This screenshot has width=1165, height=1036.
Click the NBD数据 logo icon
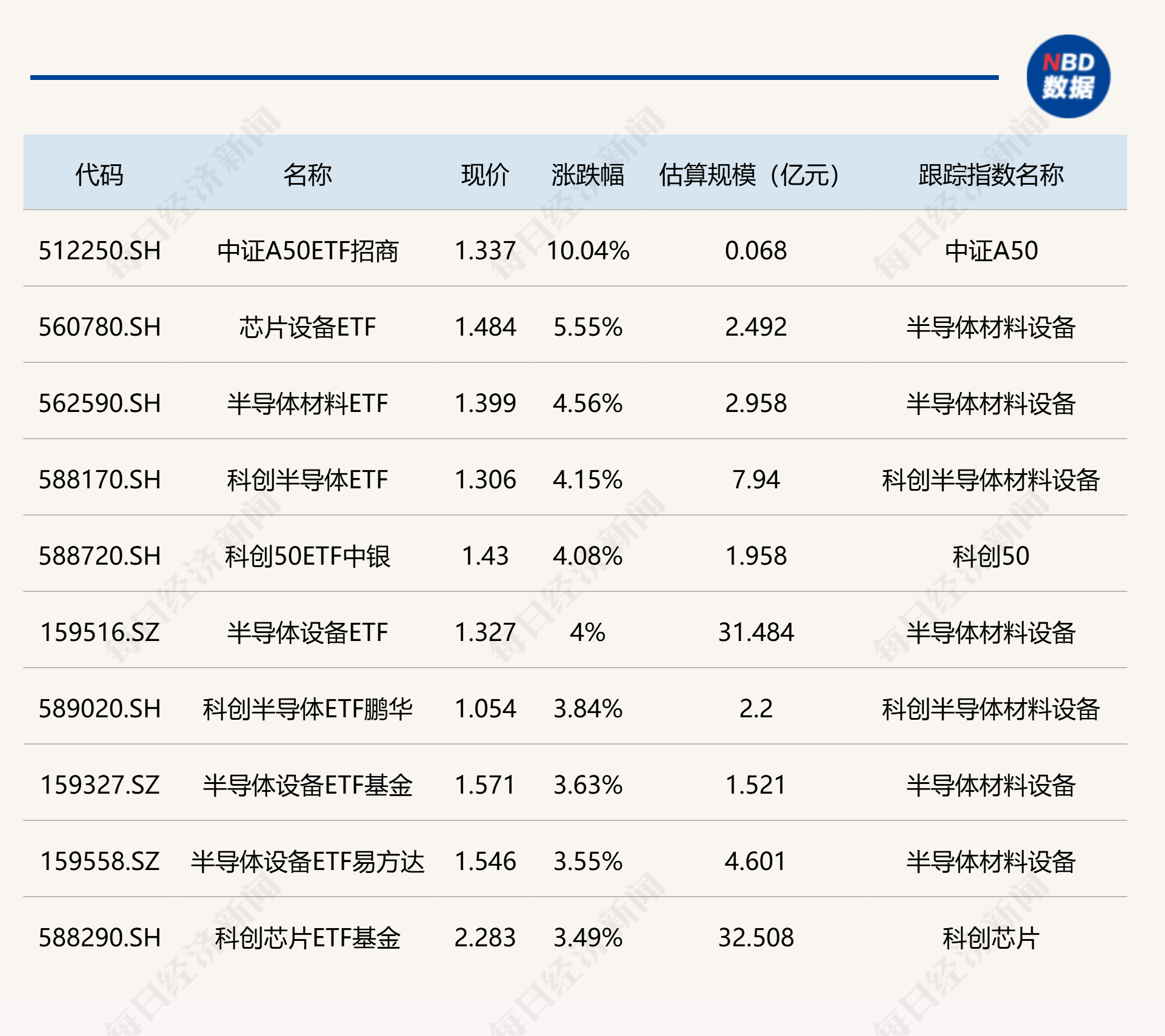(x=1068, y=76)
